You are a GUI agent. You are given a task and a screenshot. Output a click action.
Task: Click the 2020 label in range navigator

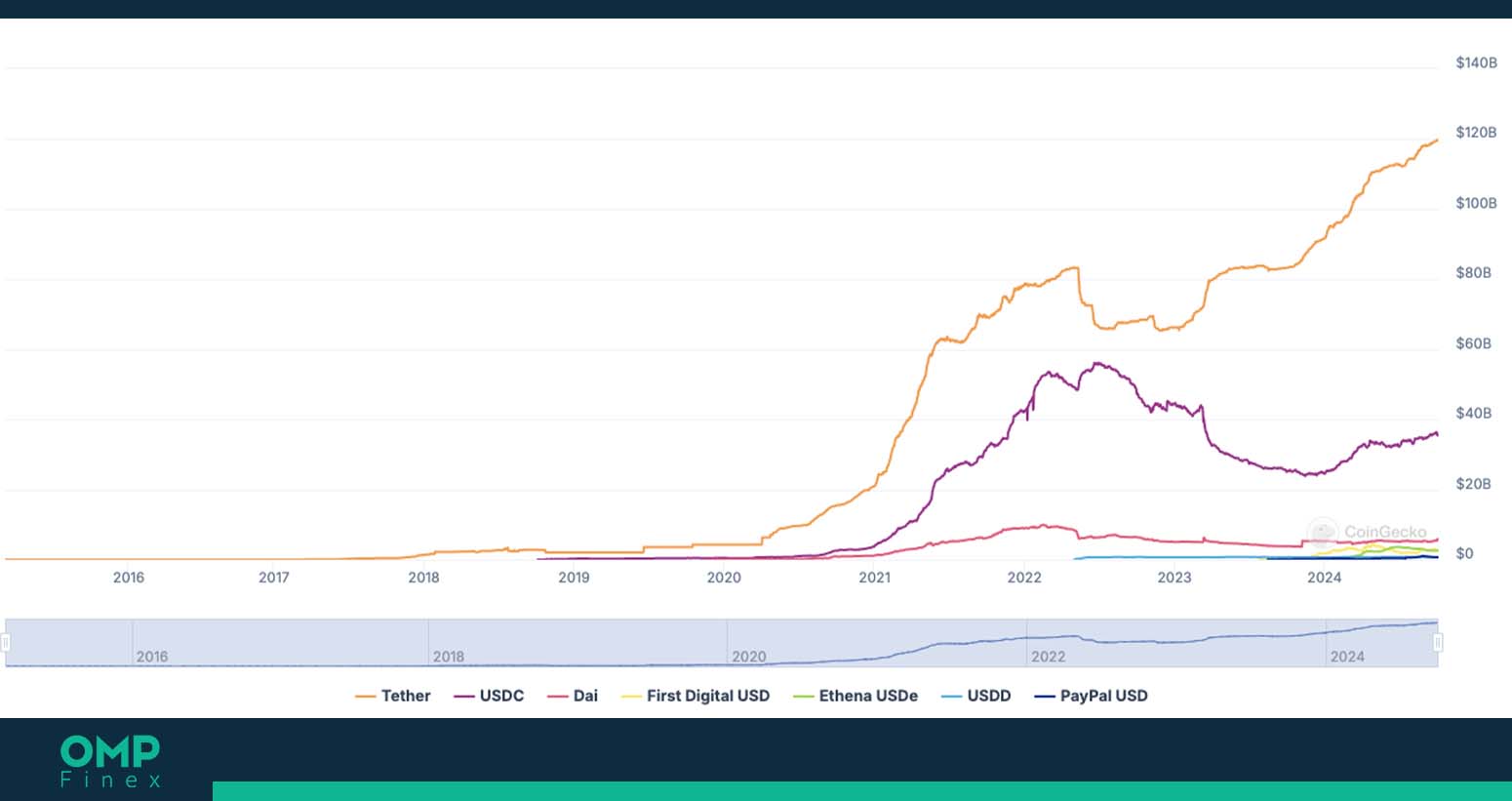tap(749, 657)
